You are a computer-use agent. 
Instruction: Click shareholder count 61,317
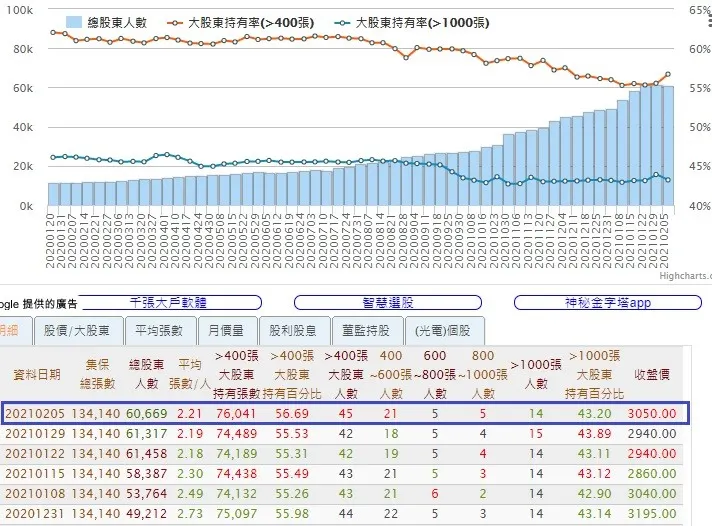pos(147,434)
